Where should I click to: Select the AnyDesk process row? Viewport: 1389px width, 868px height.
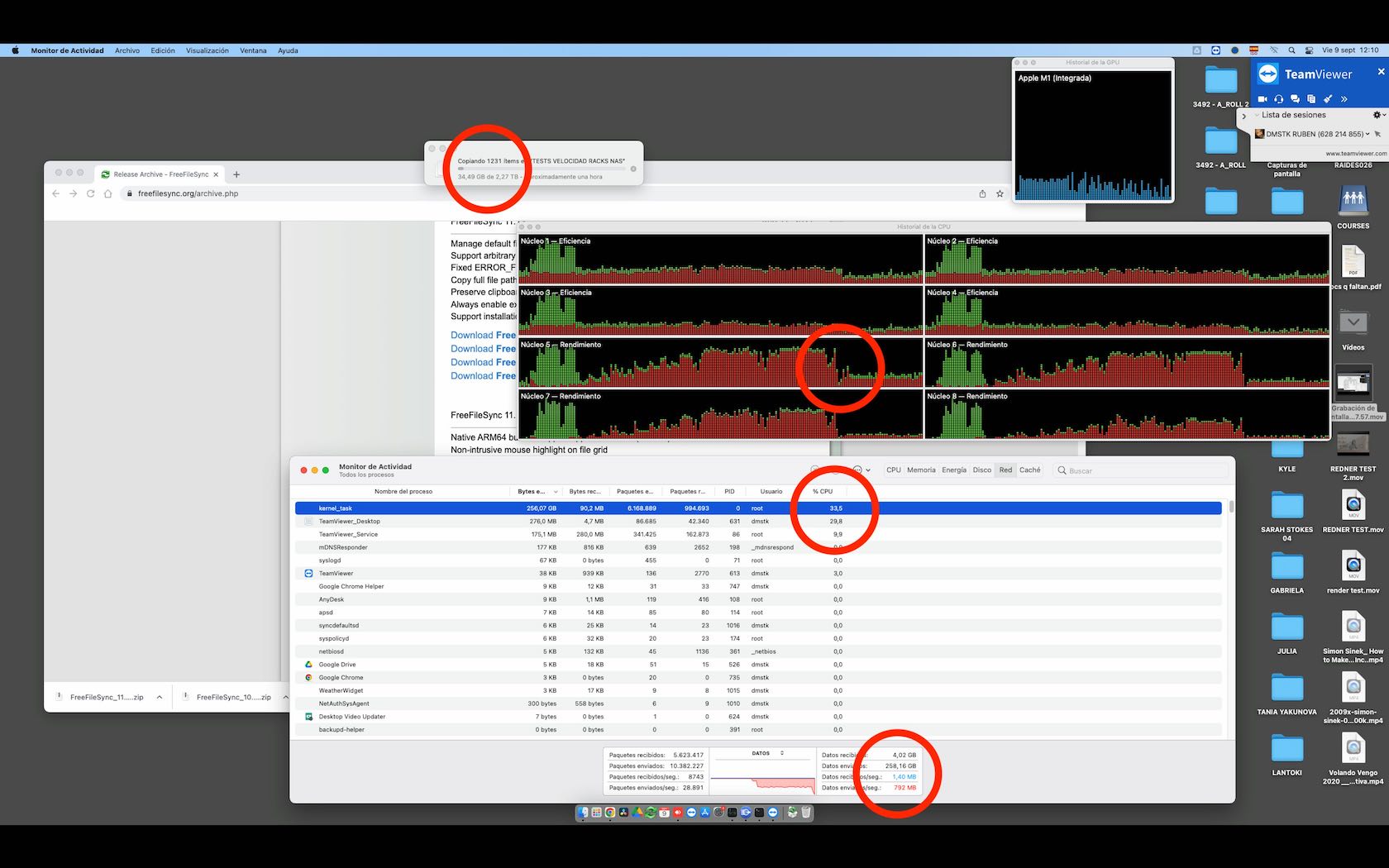coord(758,599)
